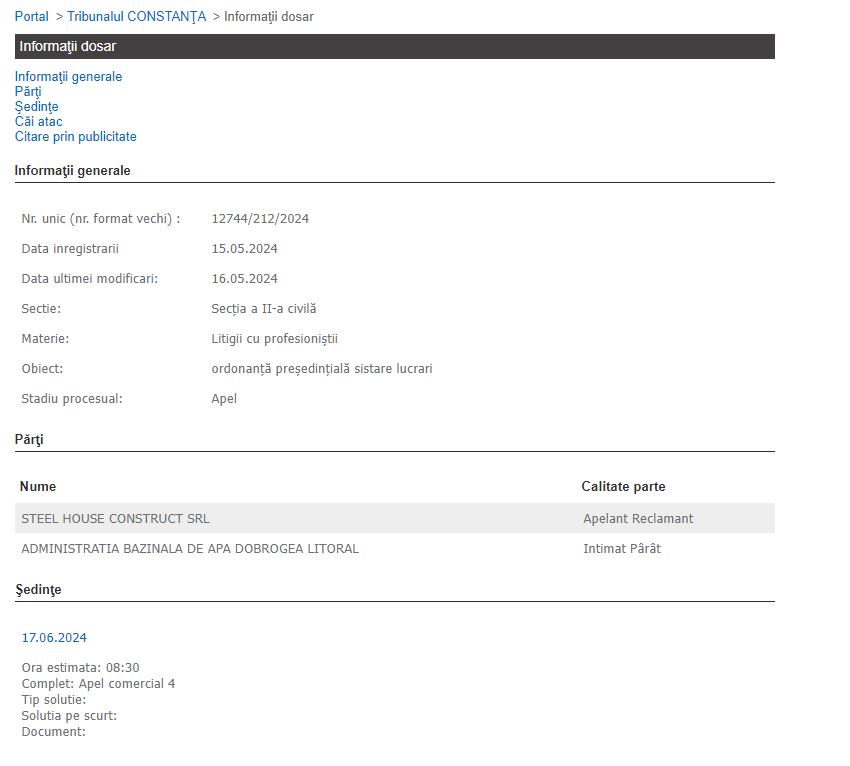
Task: Click the blue Ședințe navigation link
Action: [x=36, y=107]
